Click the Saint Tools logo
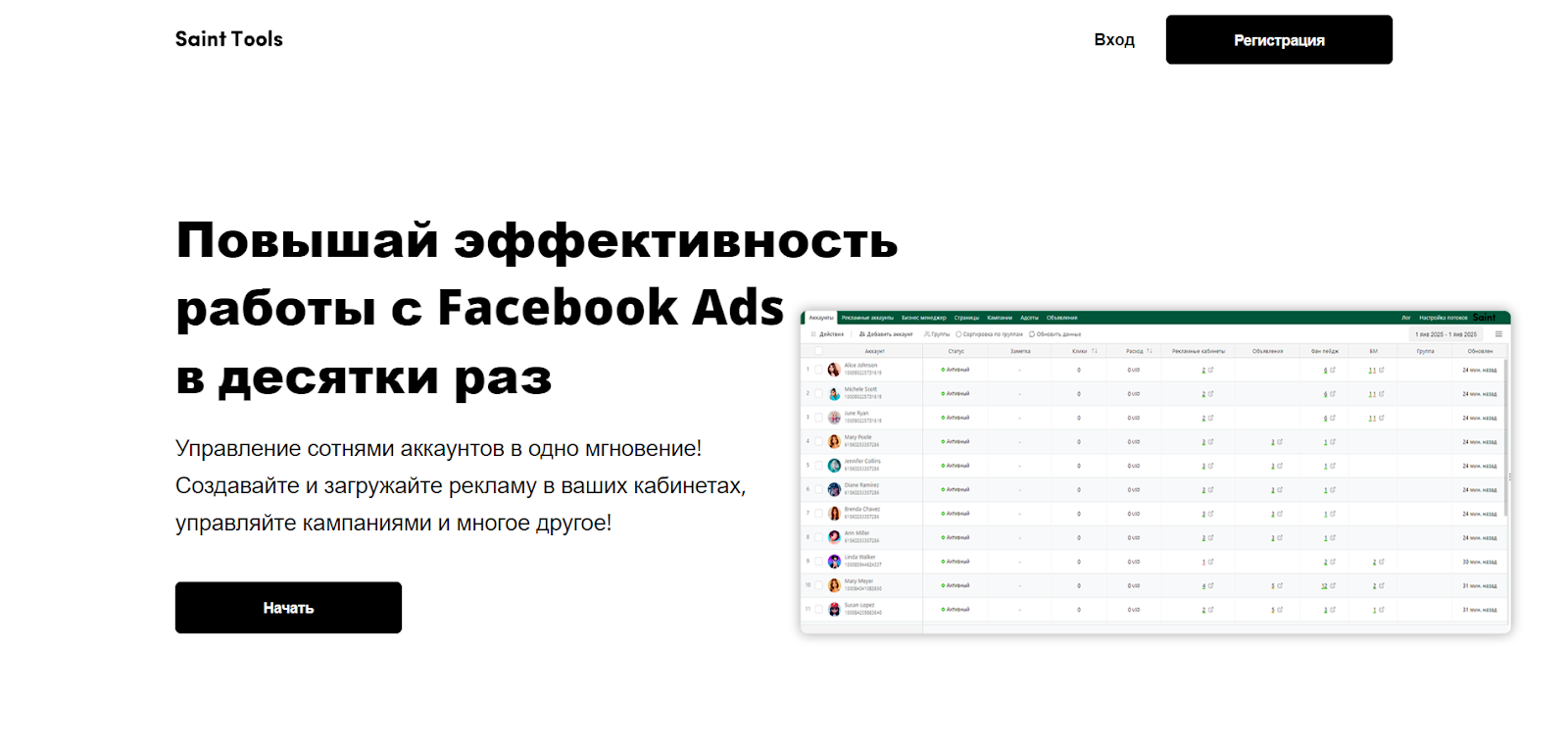 click(x=228, y=39)
